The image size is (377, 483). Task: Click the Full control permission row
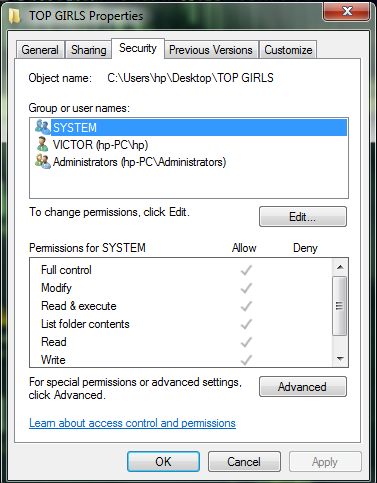pos(181,270)
